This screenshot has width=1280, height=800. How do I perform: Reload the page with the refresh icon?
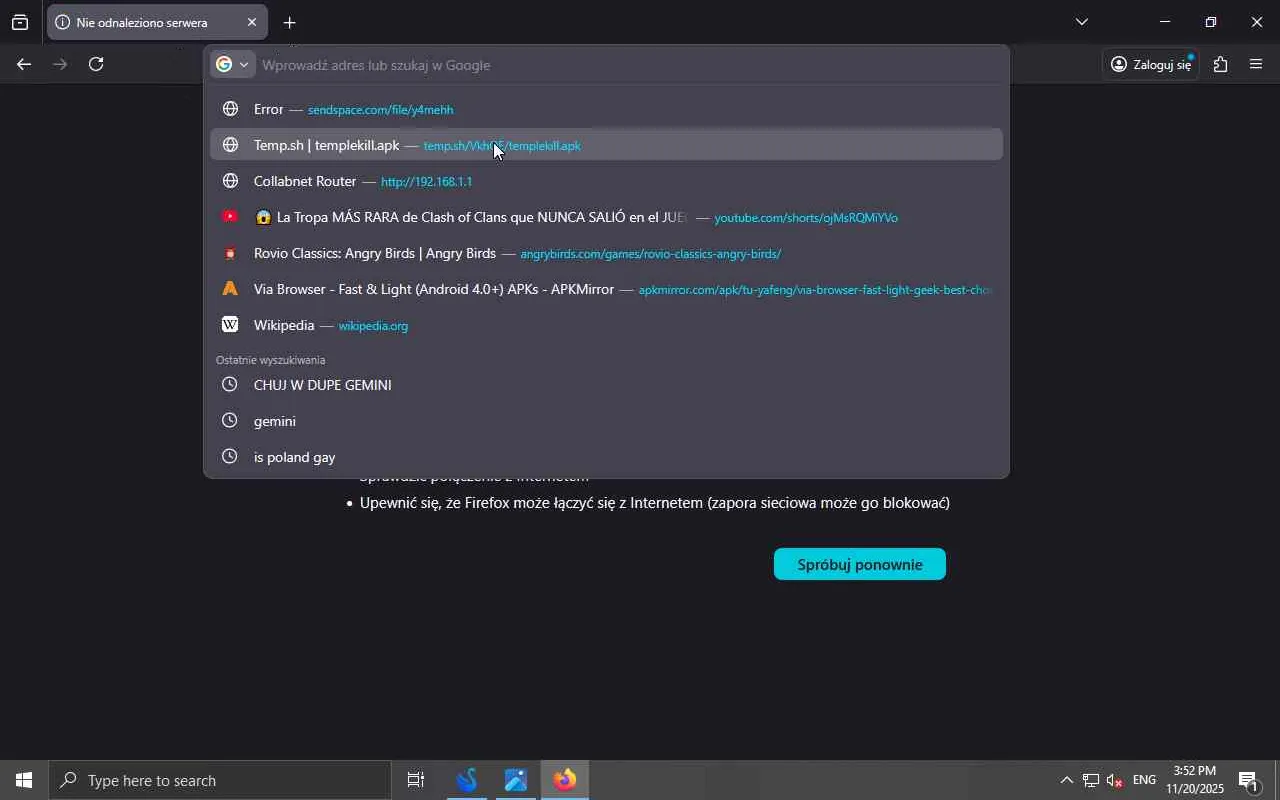[96, 64]
